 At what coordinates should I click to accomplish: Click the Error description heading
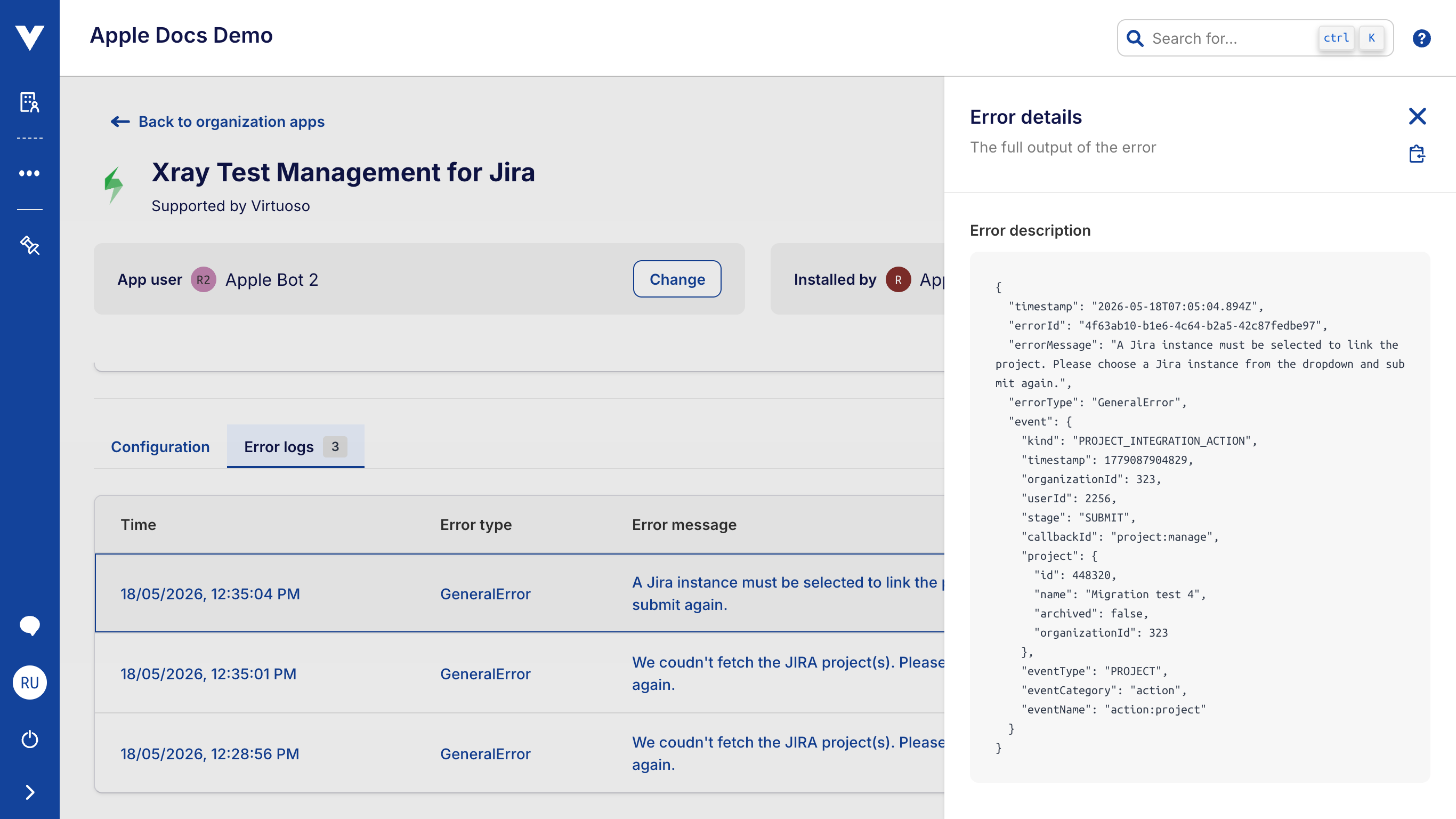[1030, 230]
